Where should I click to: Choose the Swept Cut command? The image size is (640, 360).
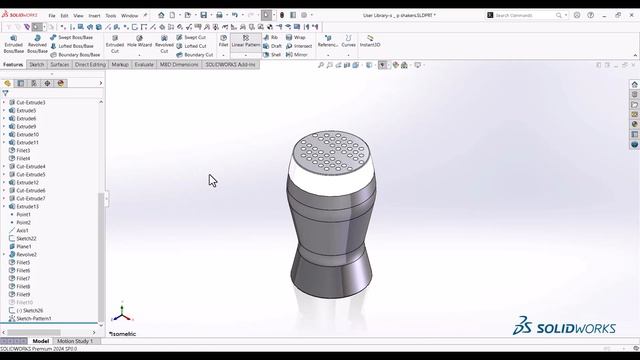[191, 37]
